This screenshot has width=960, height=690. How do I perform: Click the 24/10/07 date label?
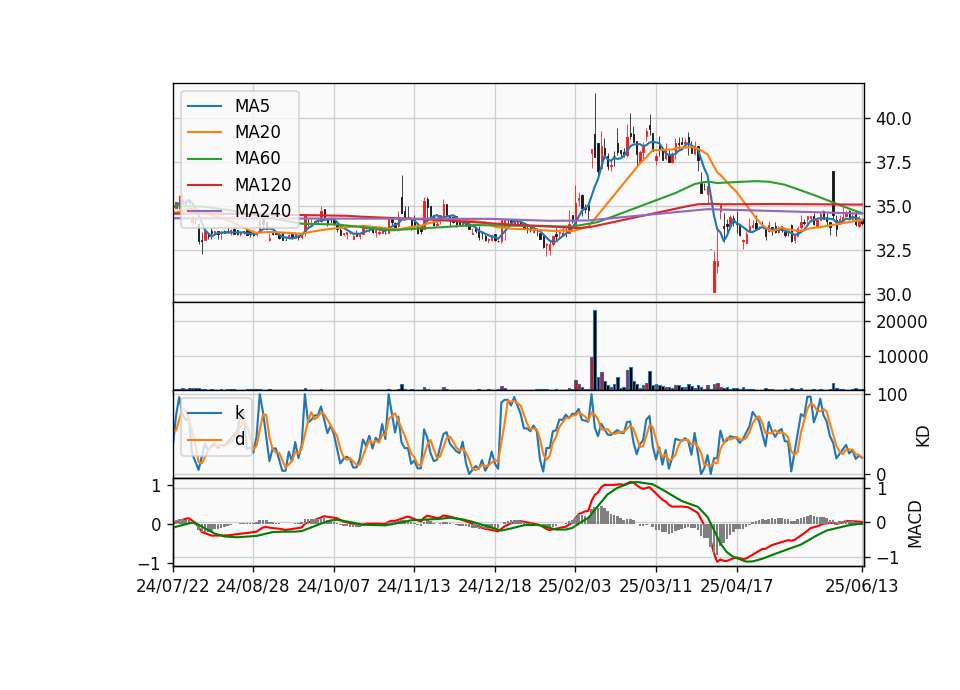click(x=334, y=587)
